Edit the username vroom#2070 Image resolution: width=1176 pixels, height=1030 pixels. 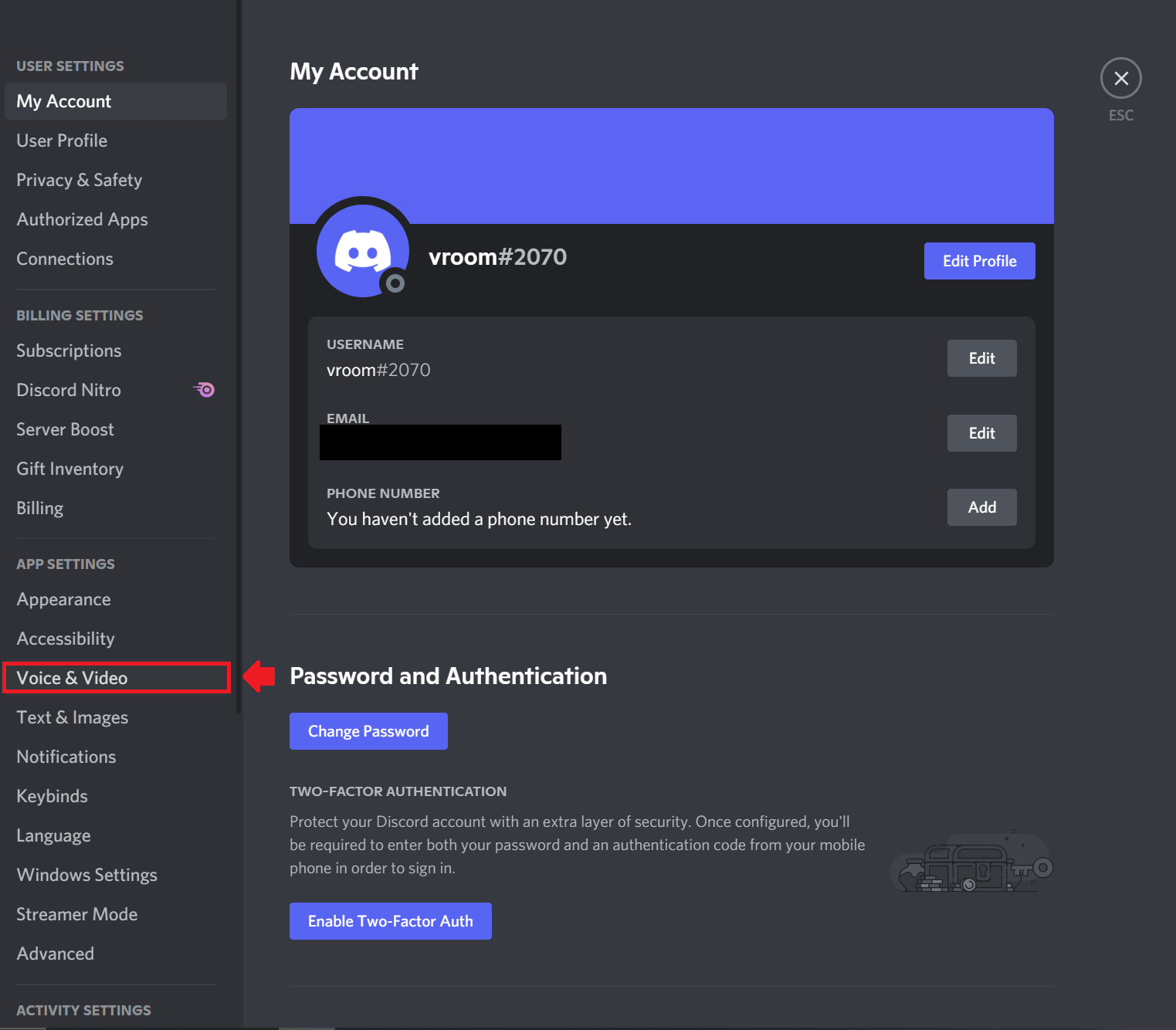click(x=981, y=358)
